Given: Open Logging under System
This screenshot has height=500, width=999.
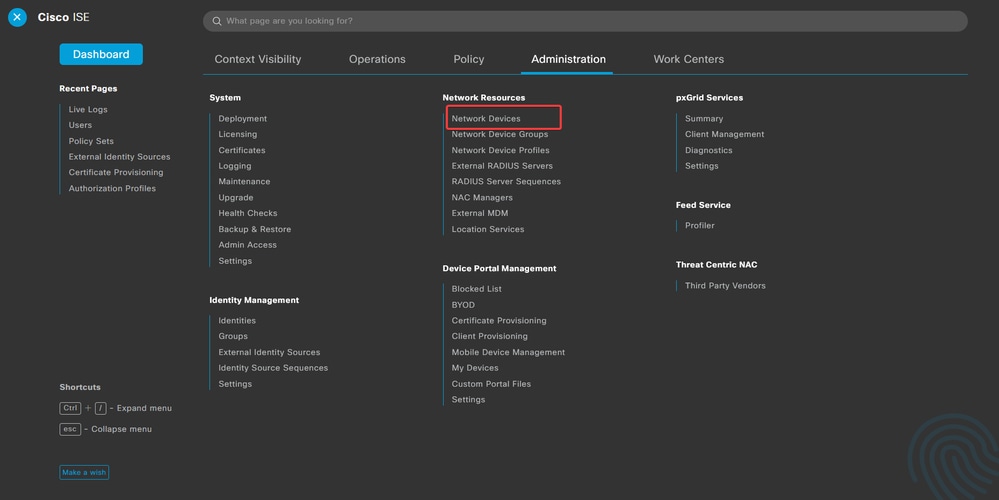Looking at the screenshot, I should pos(234,166).
